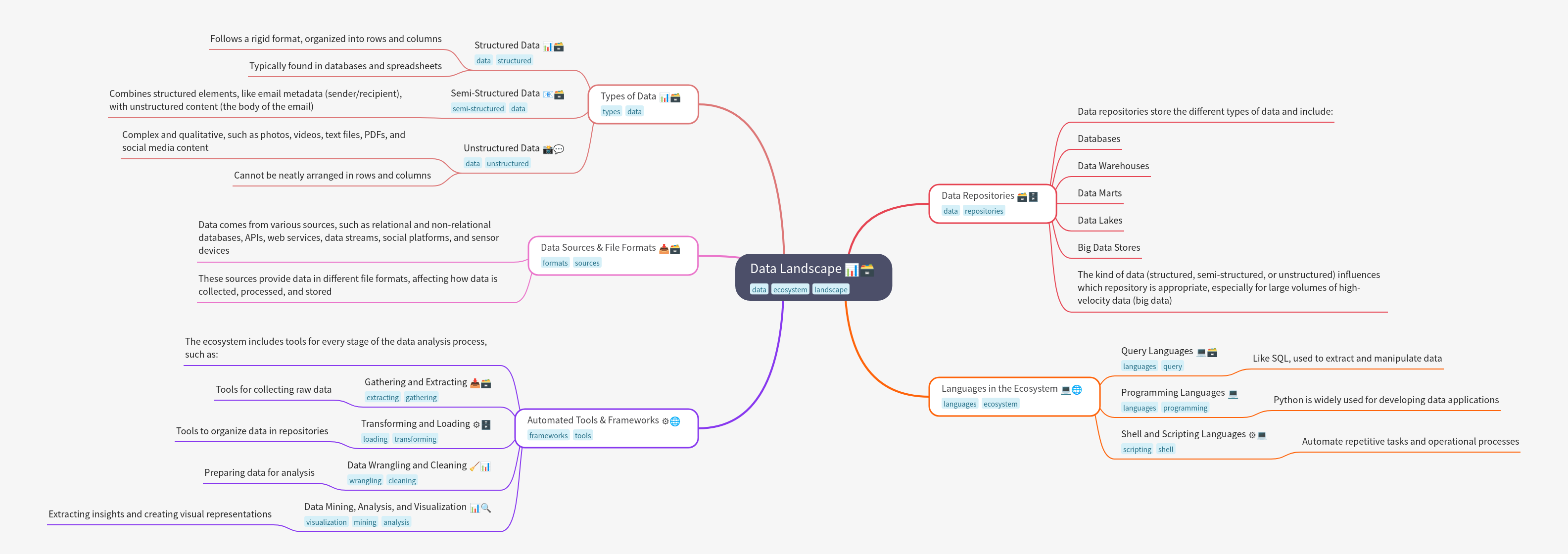
Task: Click the inbox emoji beside Data Sources & File Formats
Action: [664, 248]
